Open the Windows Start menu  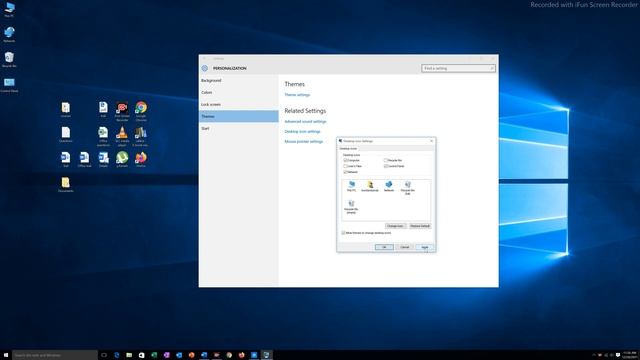(6, 355)
